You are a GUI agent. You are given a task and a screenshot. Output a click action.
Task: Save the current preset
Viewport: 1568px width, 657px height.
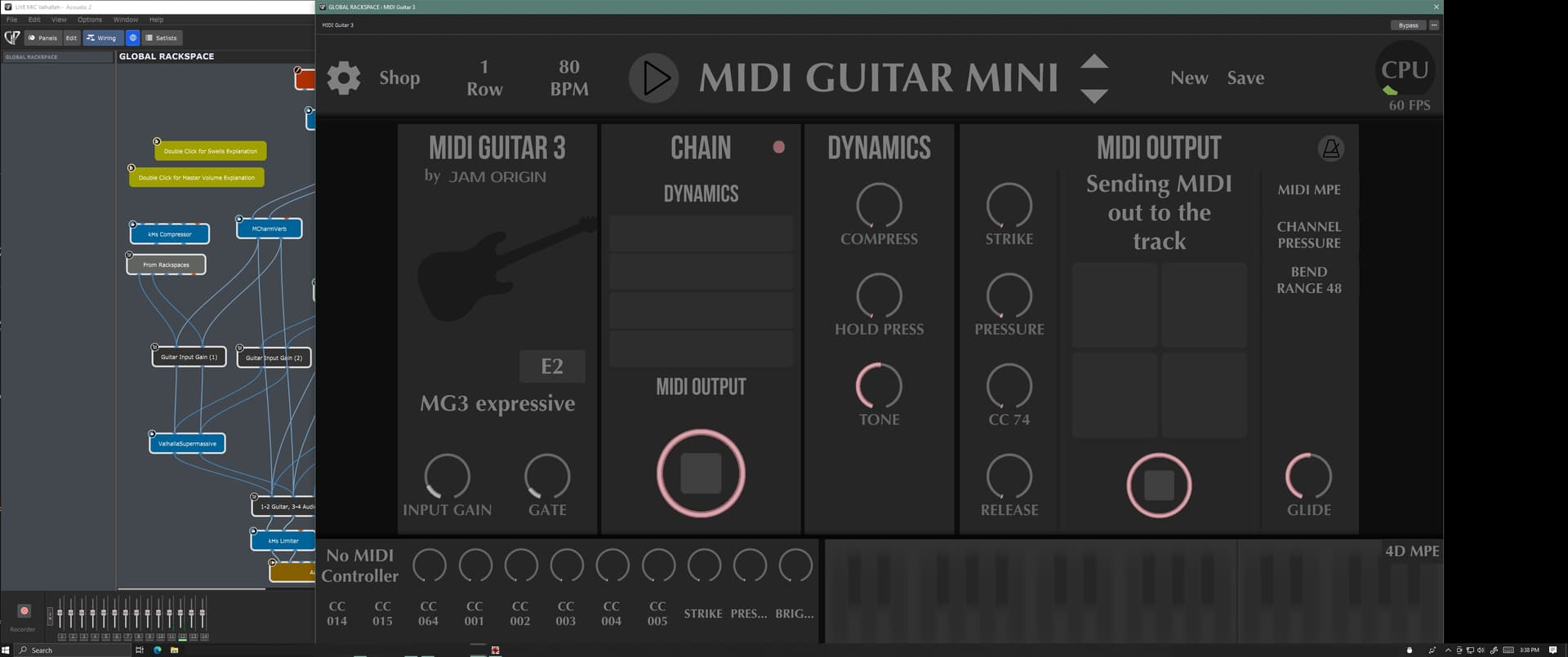tap(1245, 78)
